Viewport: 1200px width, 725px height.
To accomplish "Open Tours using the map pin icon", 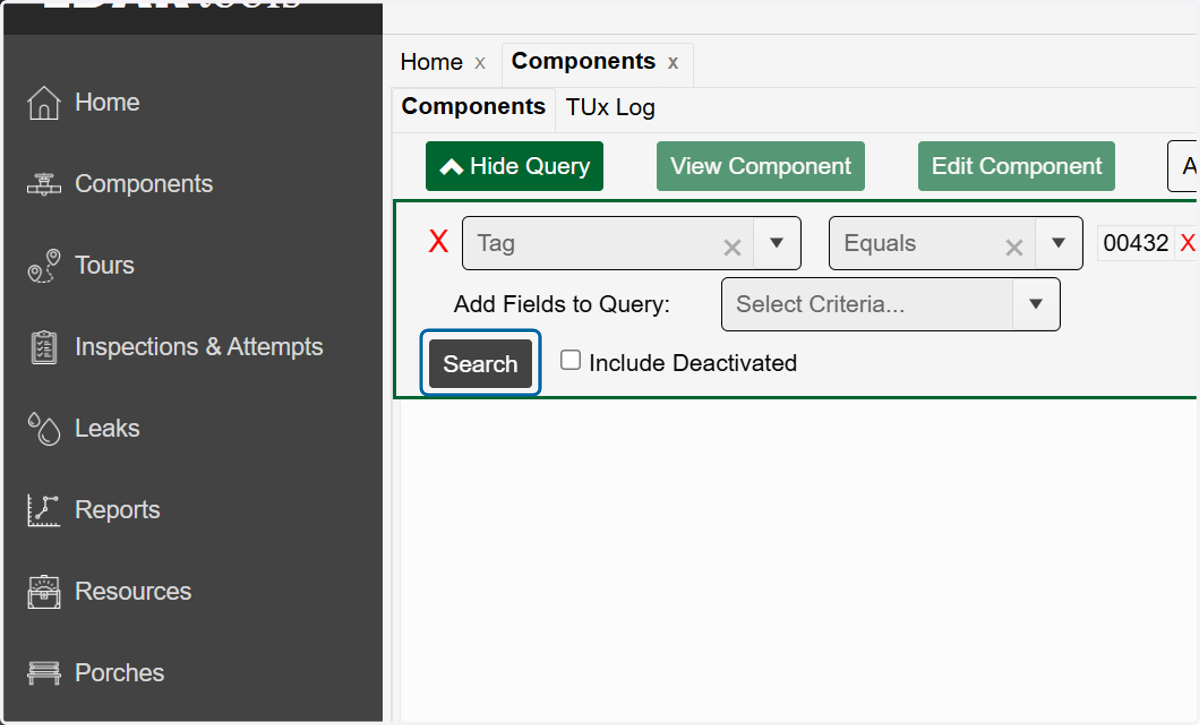I will coord(43,266).
